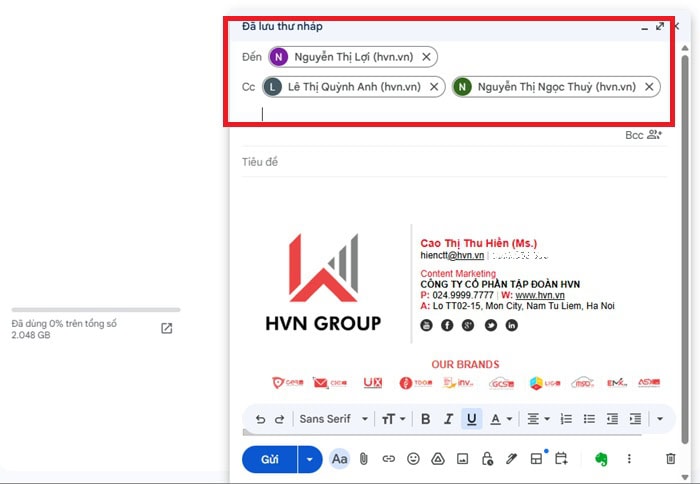This screenshot has width=700, height=484.
Task: Redo the last edit in toolbar
Action: click(x=279, y=419)
